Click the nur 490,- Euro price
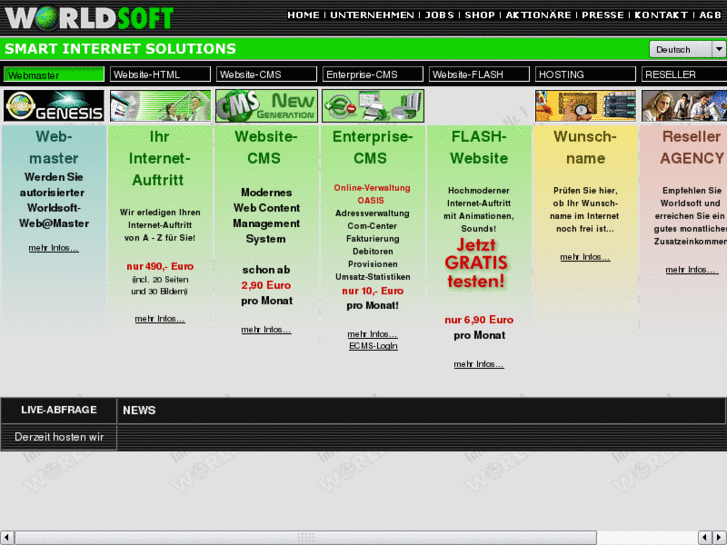The width and height of the screenshot is (727, 545). (x=160, y=267)
